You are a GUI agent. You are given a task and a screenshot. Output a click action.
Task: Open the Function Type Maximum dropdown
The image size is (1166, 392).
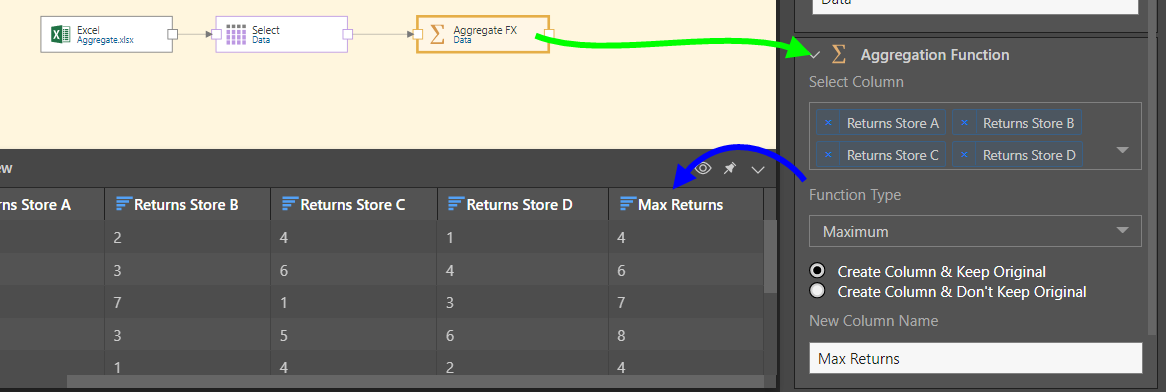tap(975, 232)
